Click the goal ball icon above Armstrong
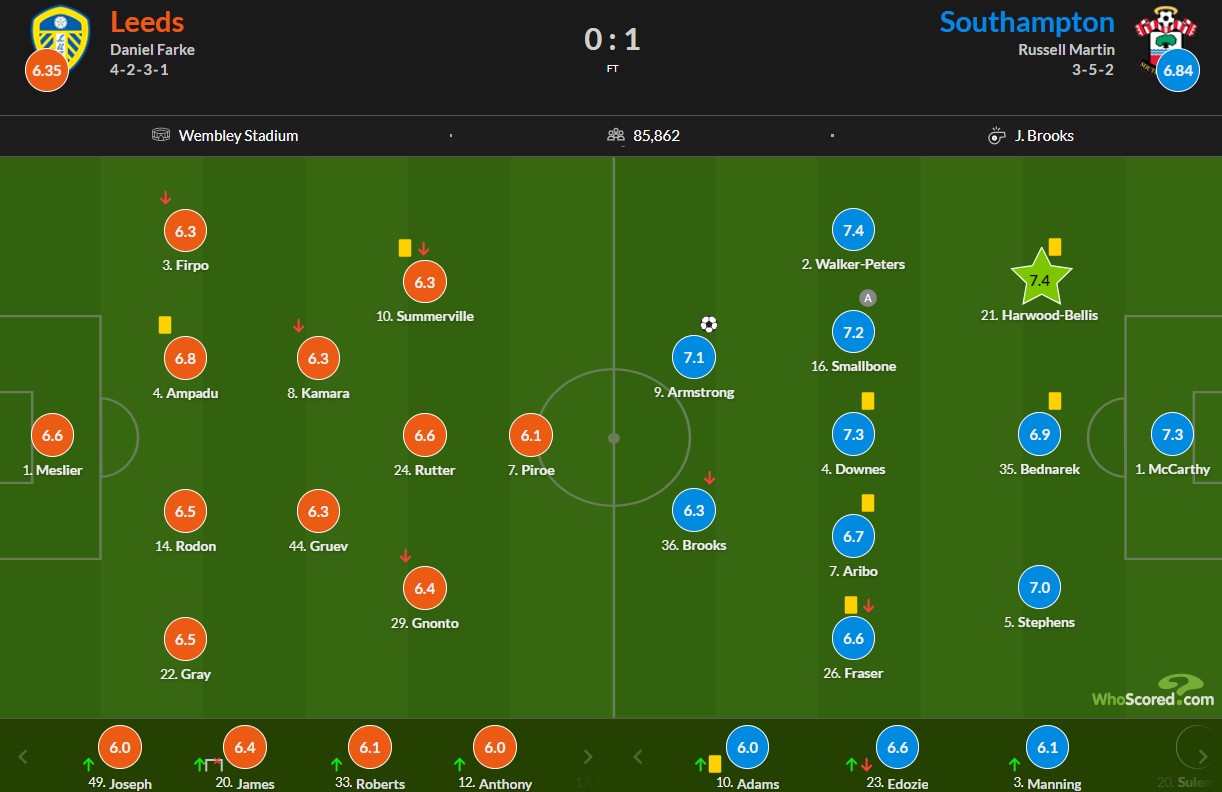The height and width of the screenshot is (792, 1222). [x=709, y=324]
